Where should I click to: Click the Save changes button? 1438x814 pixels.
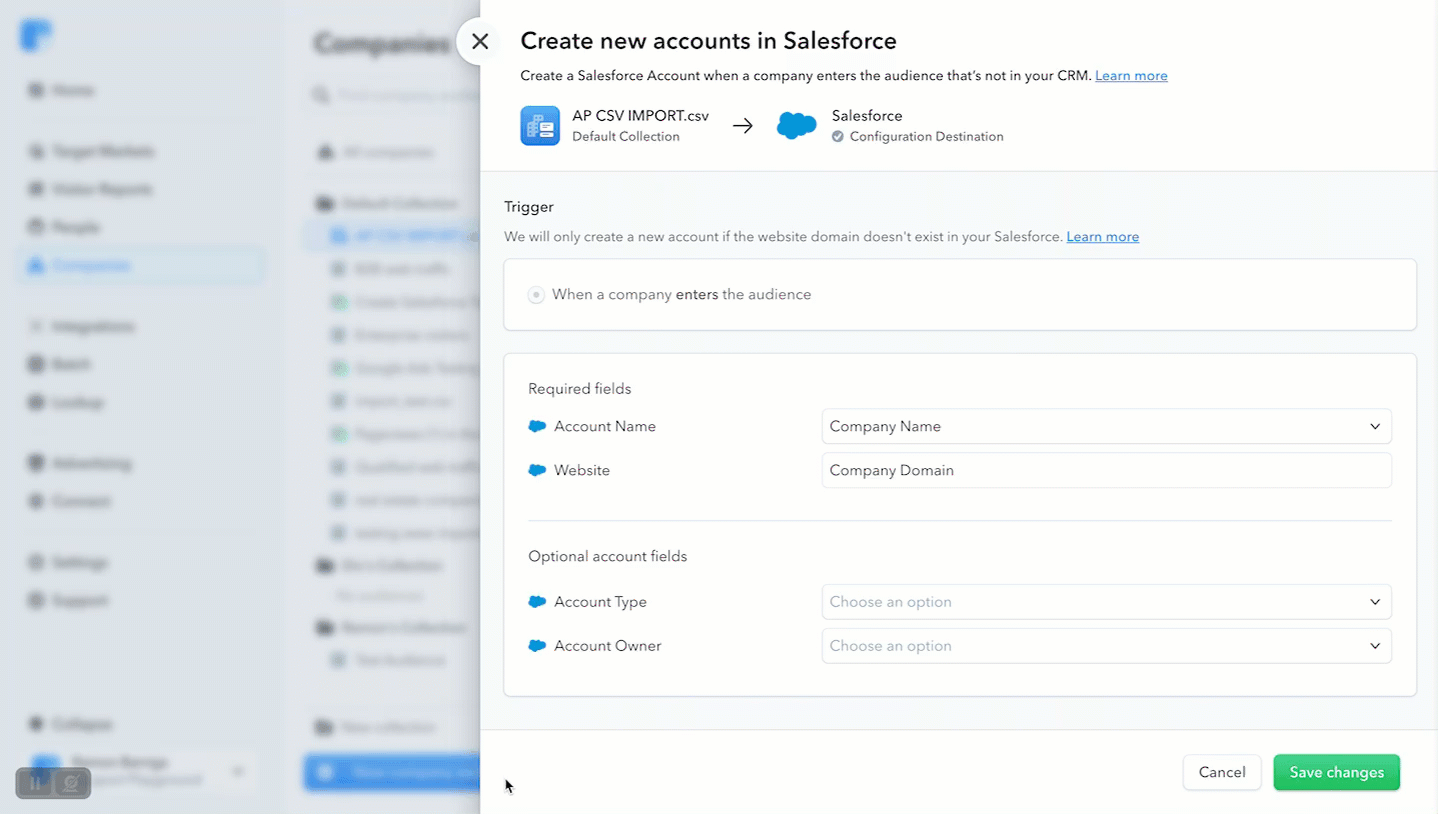[1336, 772]
